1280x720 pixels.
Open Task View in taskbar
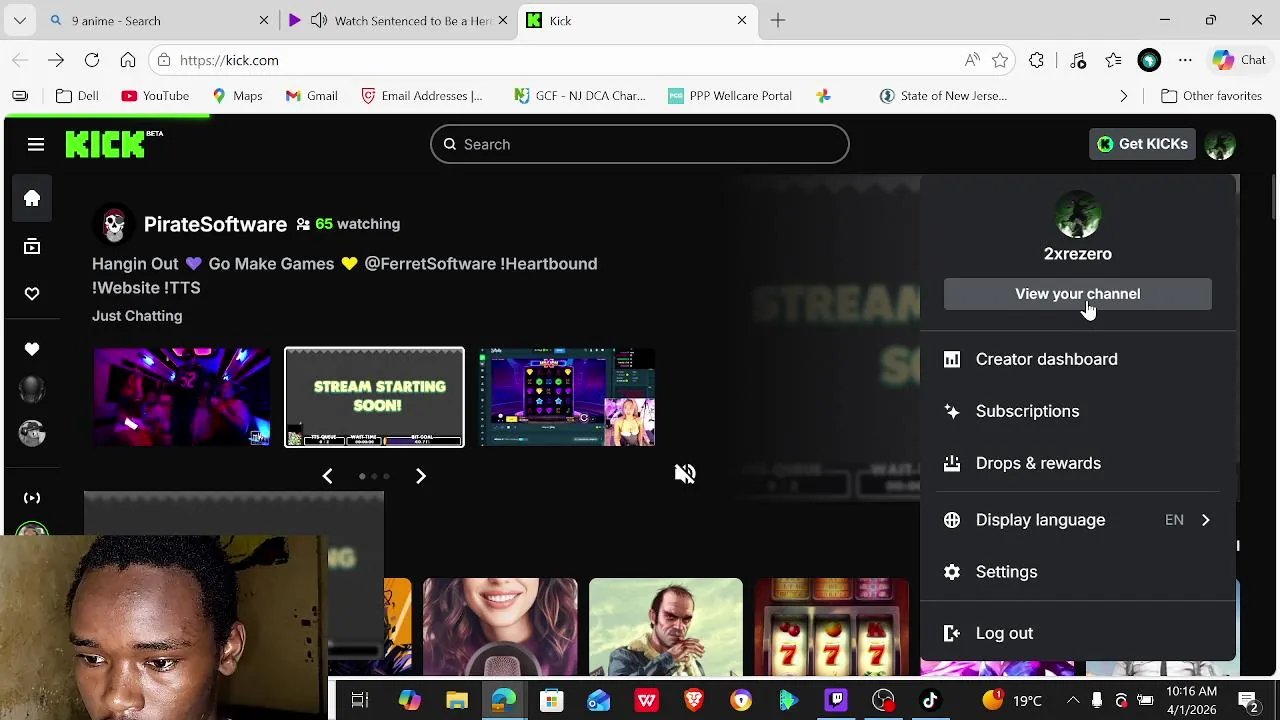(x=360, y=700)
